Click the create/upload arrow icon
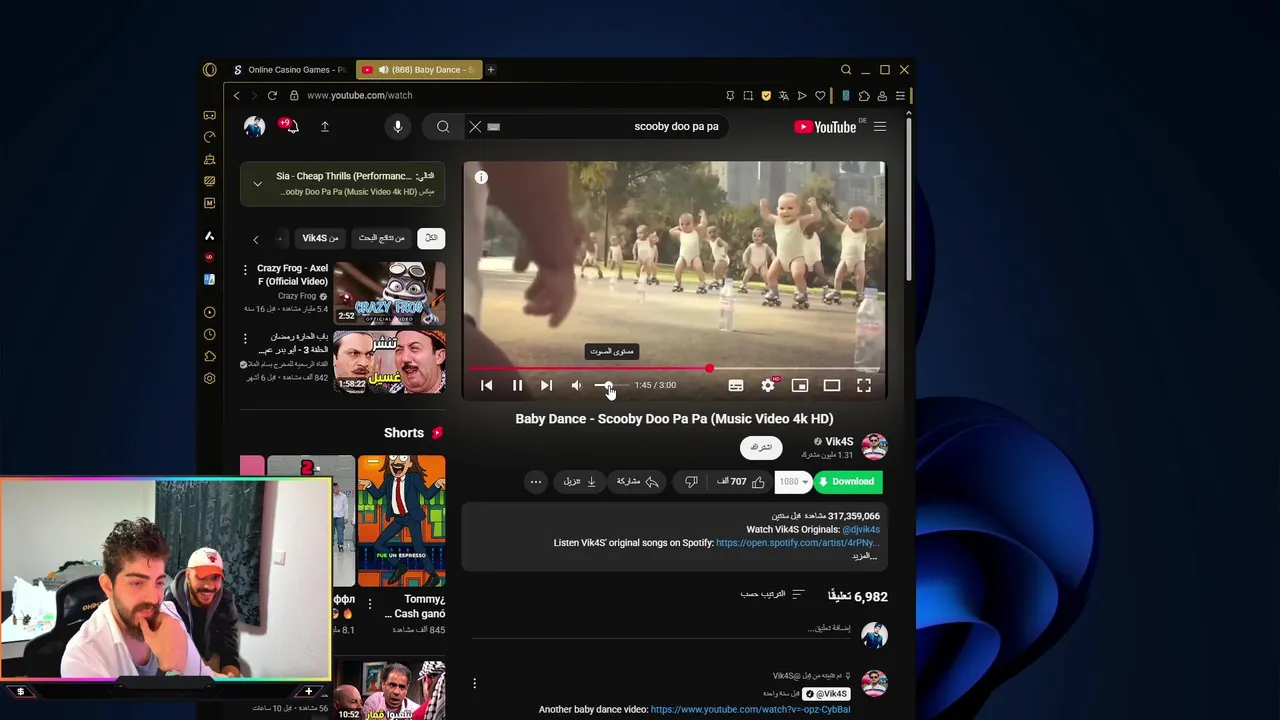Image resolution: width=1280 pixels, height=720 pixels. [x=325, y=127]
